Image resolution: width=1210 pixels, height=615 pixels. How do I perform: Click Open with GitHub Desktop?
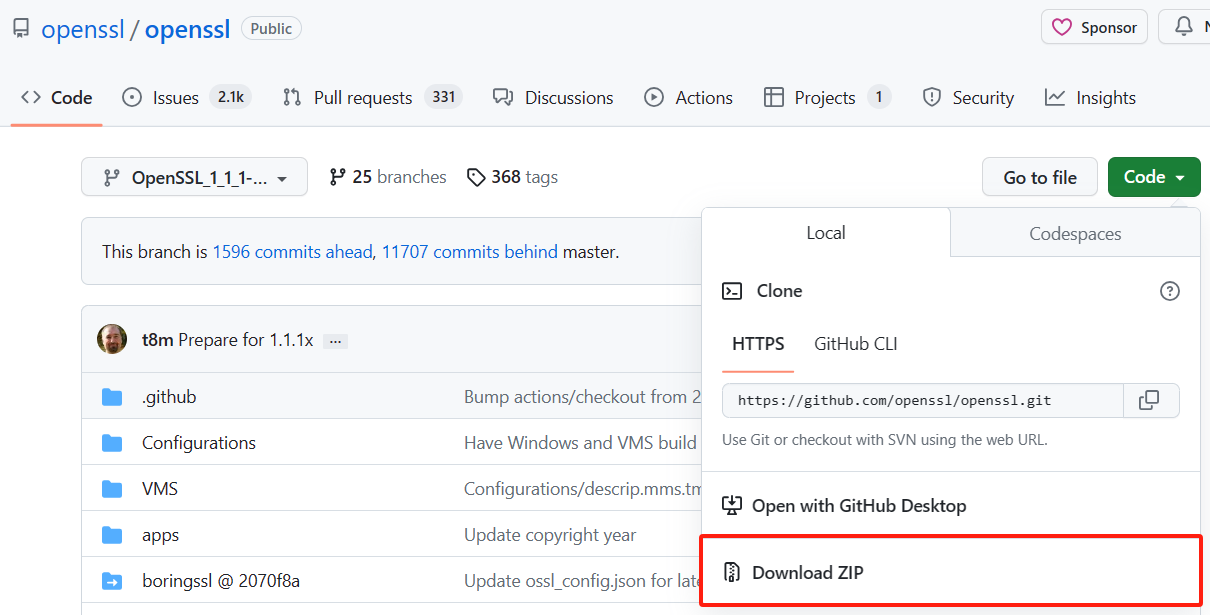pyautogui.click(x=950, y=506)
